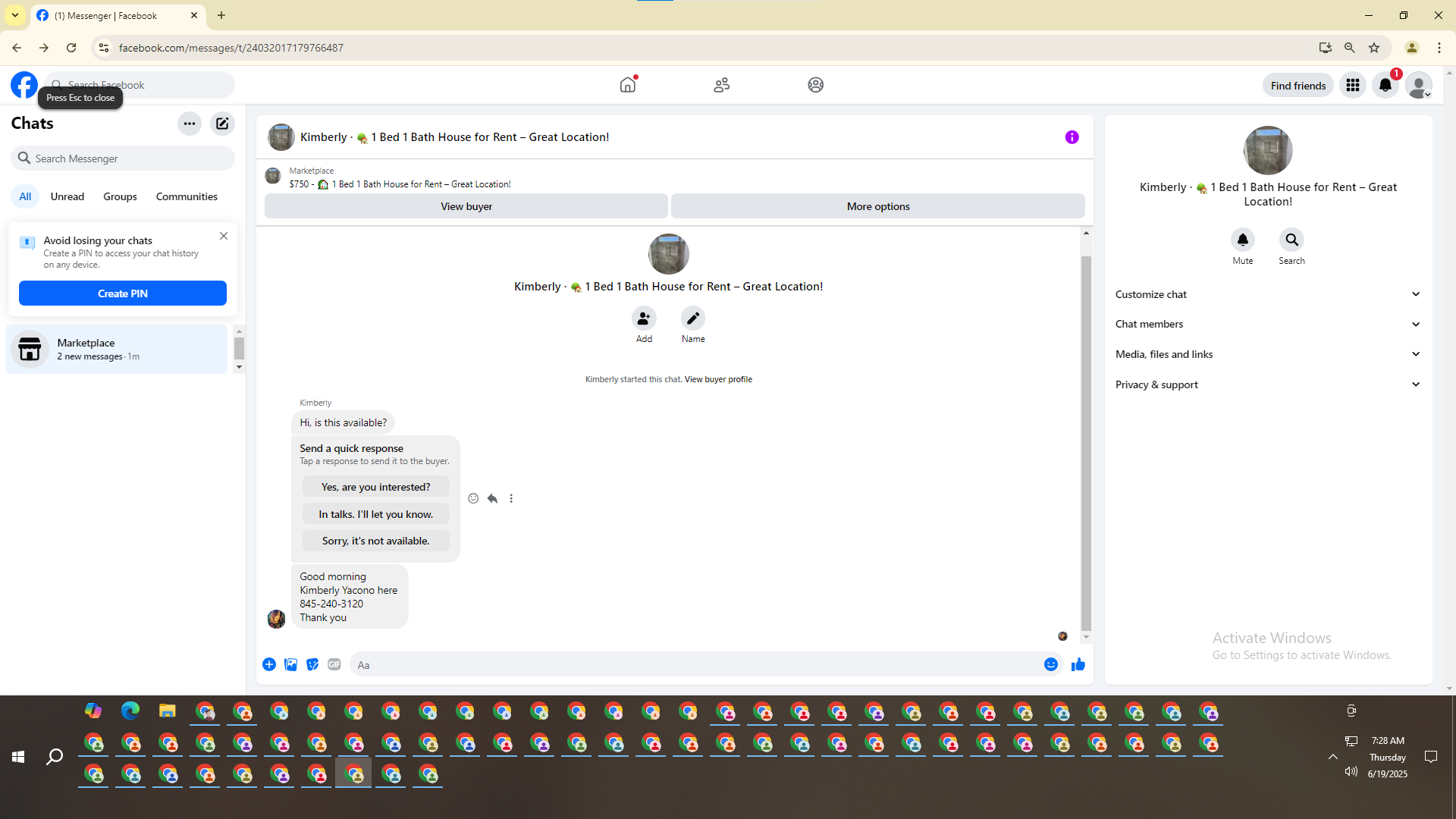
Task: Open Chats options three-dot menu
Action: [190, 124]
